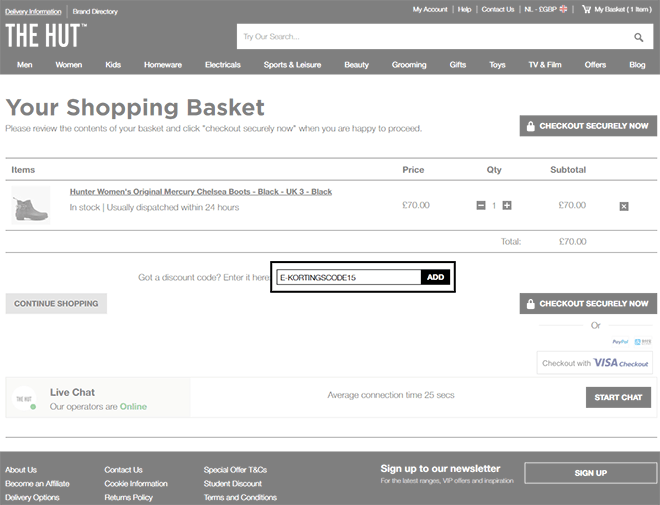Open Become an Affiliate link
This screenshot has width=660, height=505.
[37, 484]
